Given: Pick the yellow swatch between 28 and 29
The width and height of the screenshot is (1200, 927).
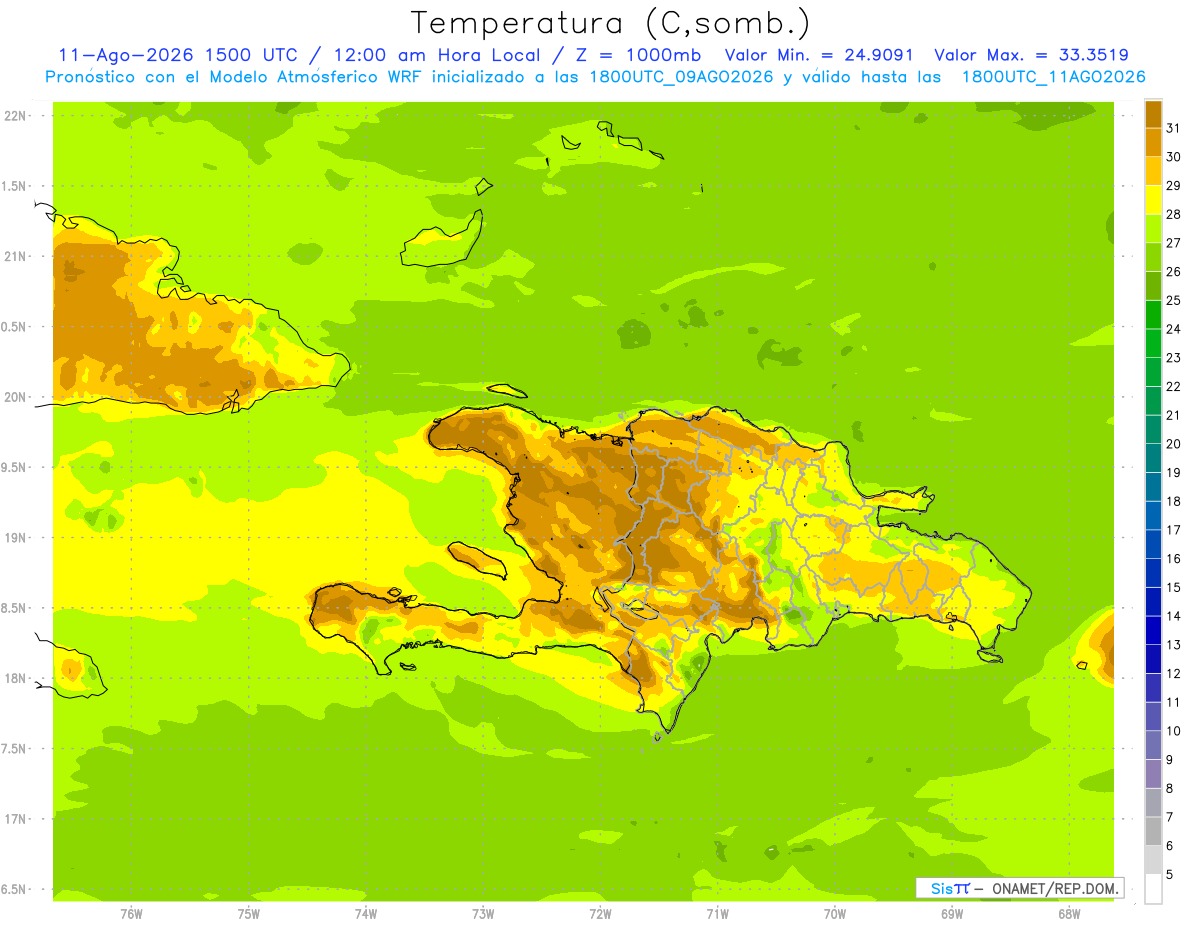Looking at the screenshot, I should [1154, 200].
